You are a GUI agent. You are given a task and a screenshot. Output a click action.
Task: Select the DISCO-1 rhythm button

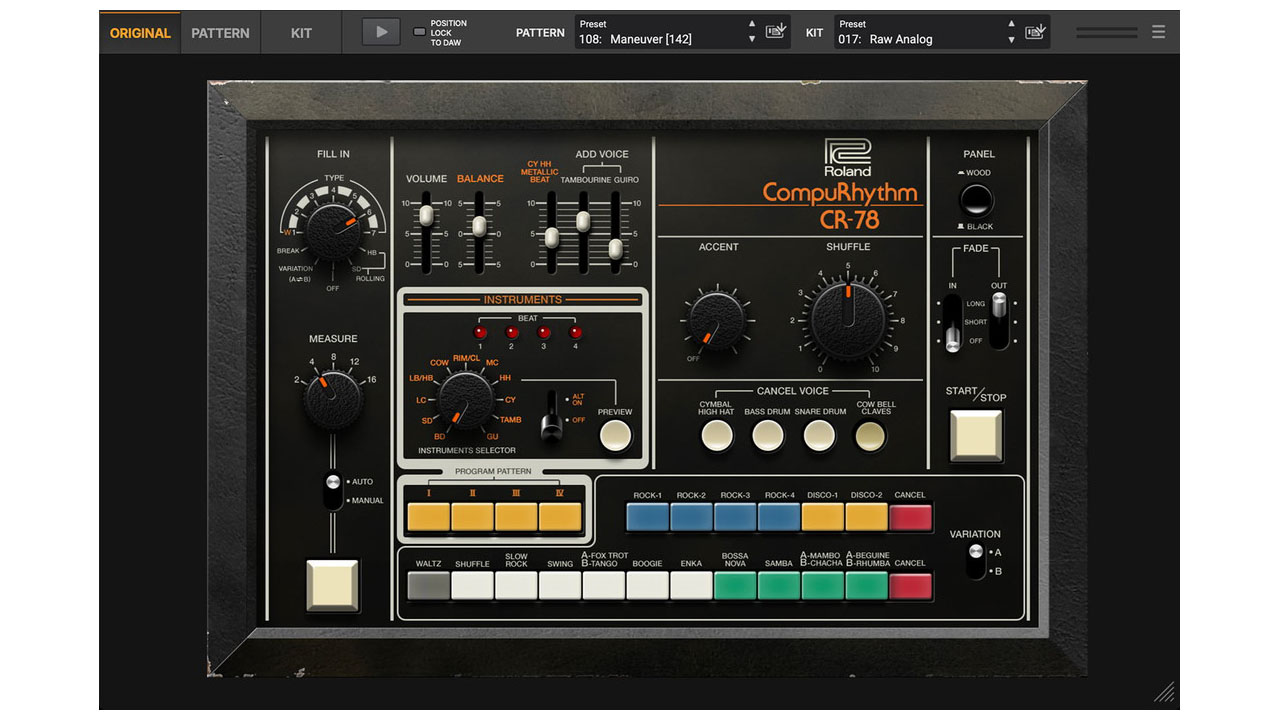tap(823, 517)
